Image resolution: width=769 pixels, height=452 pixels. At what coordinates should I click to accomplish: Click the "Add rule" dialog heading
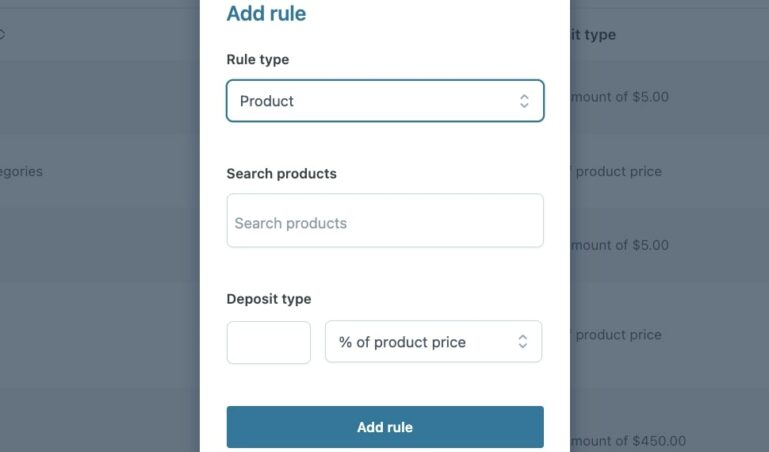click(x=266, y=14)
